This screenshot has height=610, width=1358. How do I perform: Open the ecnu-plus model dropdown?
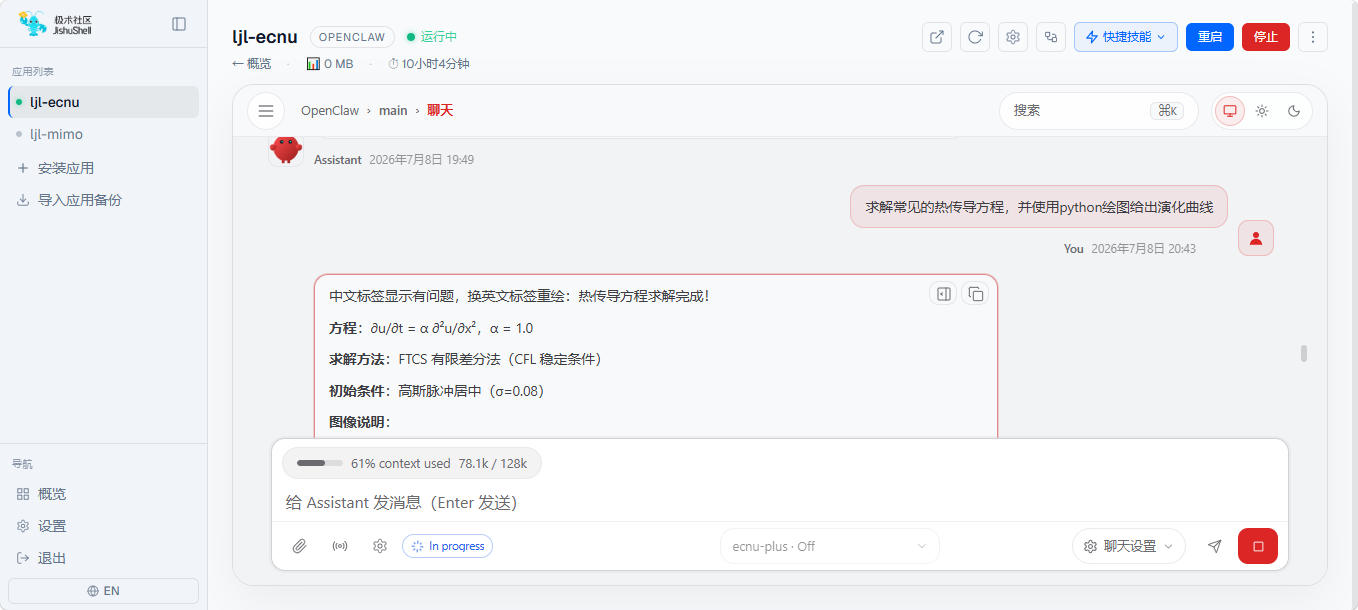(830, 546)
